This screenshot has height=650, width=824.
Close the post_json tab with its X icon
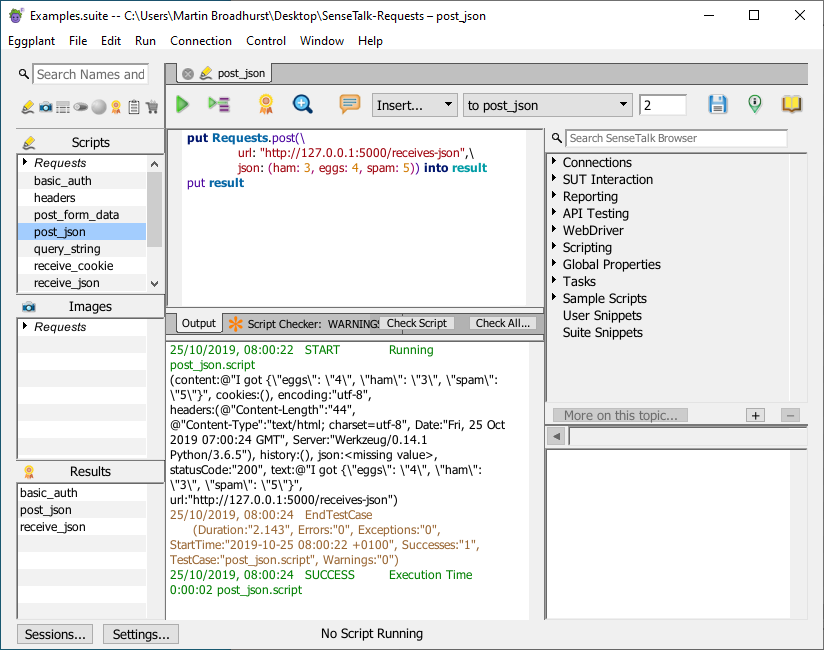(x=188, y=74)
